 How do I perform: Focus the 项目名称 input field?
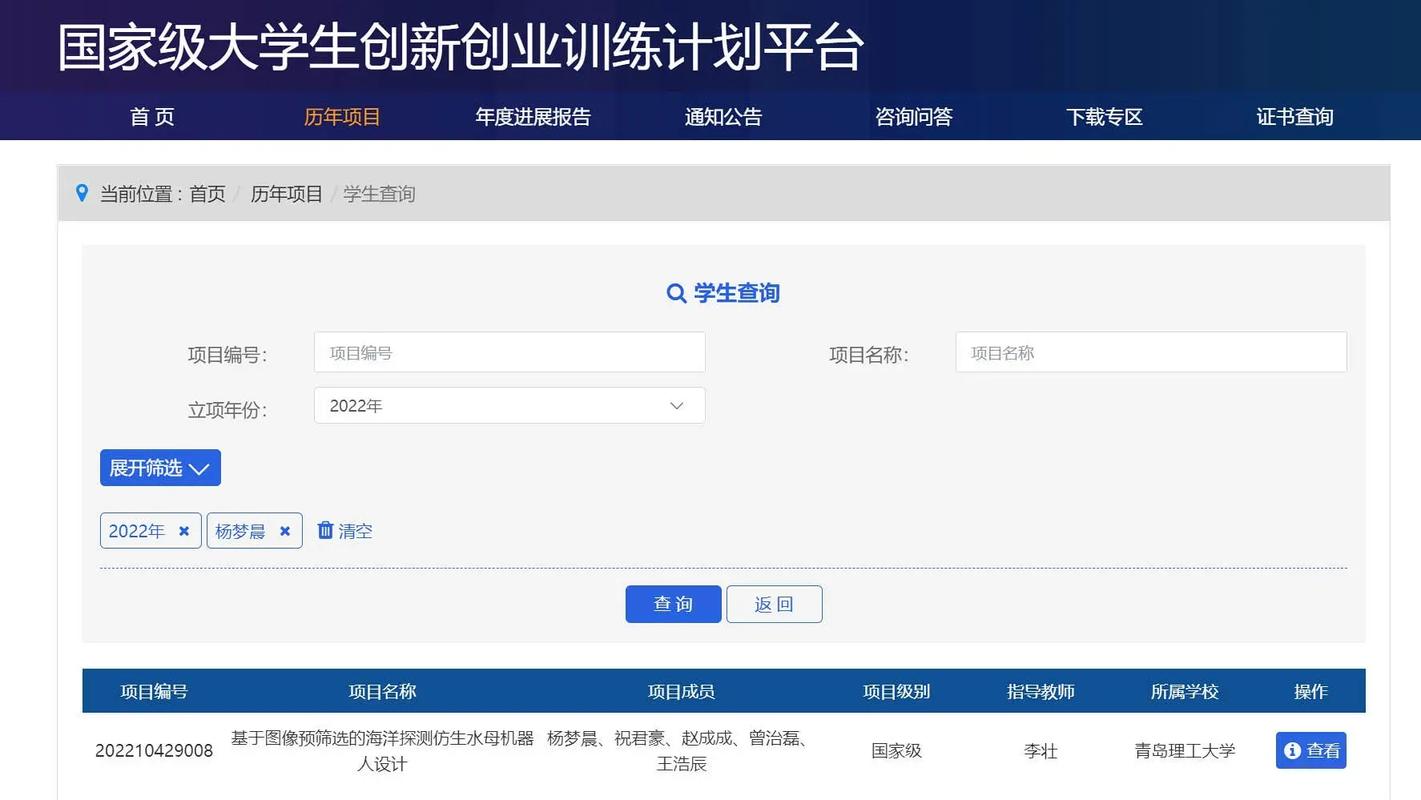tap(1151, 352)
